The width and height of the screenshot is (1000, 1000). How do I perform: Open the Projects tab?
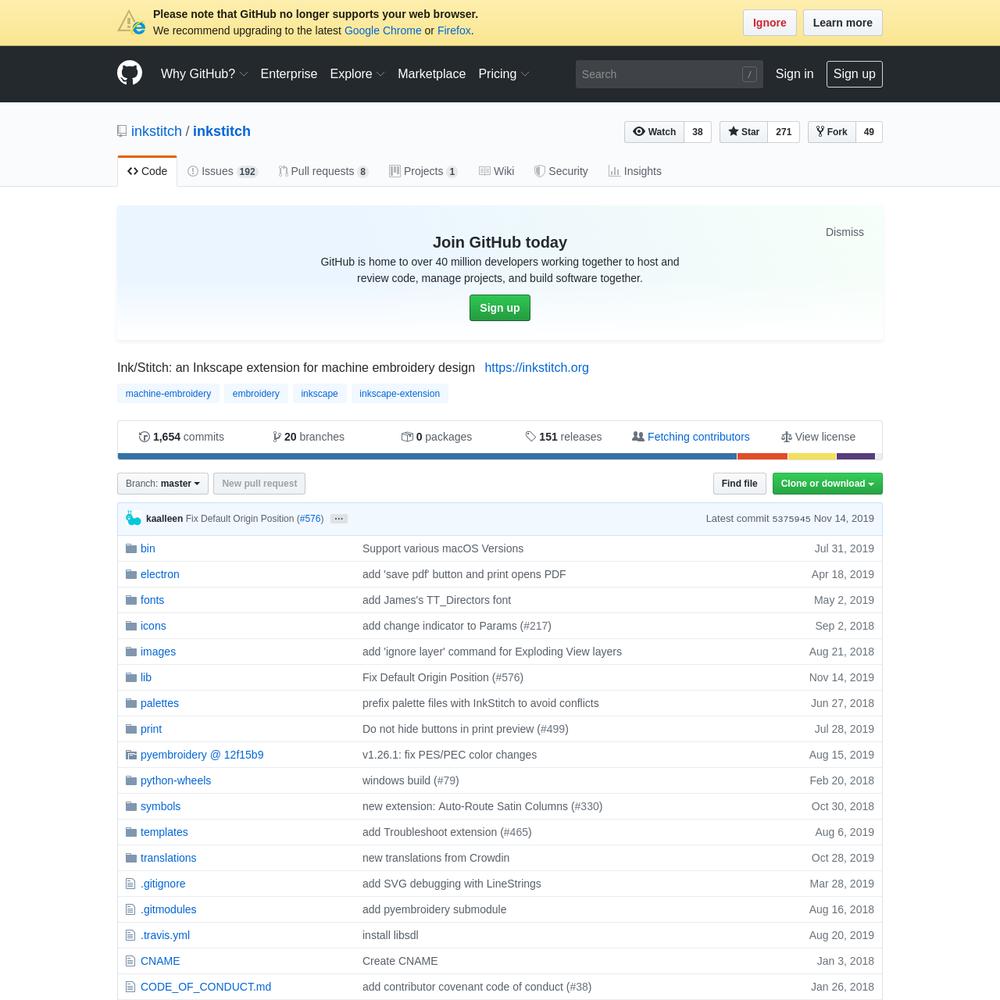[x=423, y=171]
